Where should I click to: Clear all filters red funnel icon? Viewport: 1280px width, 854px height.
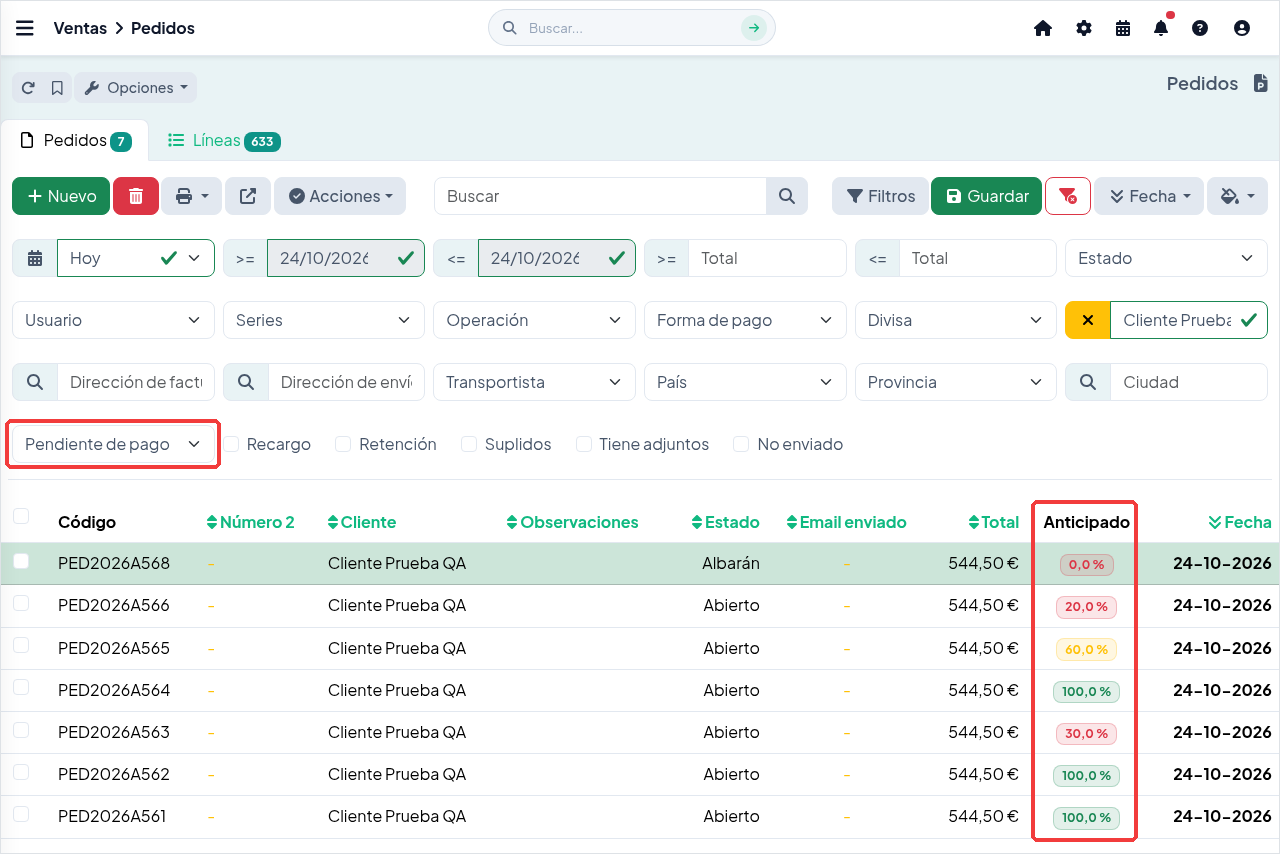pos(1067,196)
